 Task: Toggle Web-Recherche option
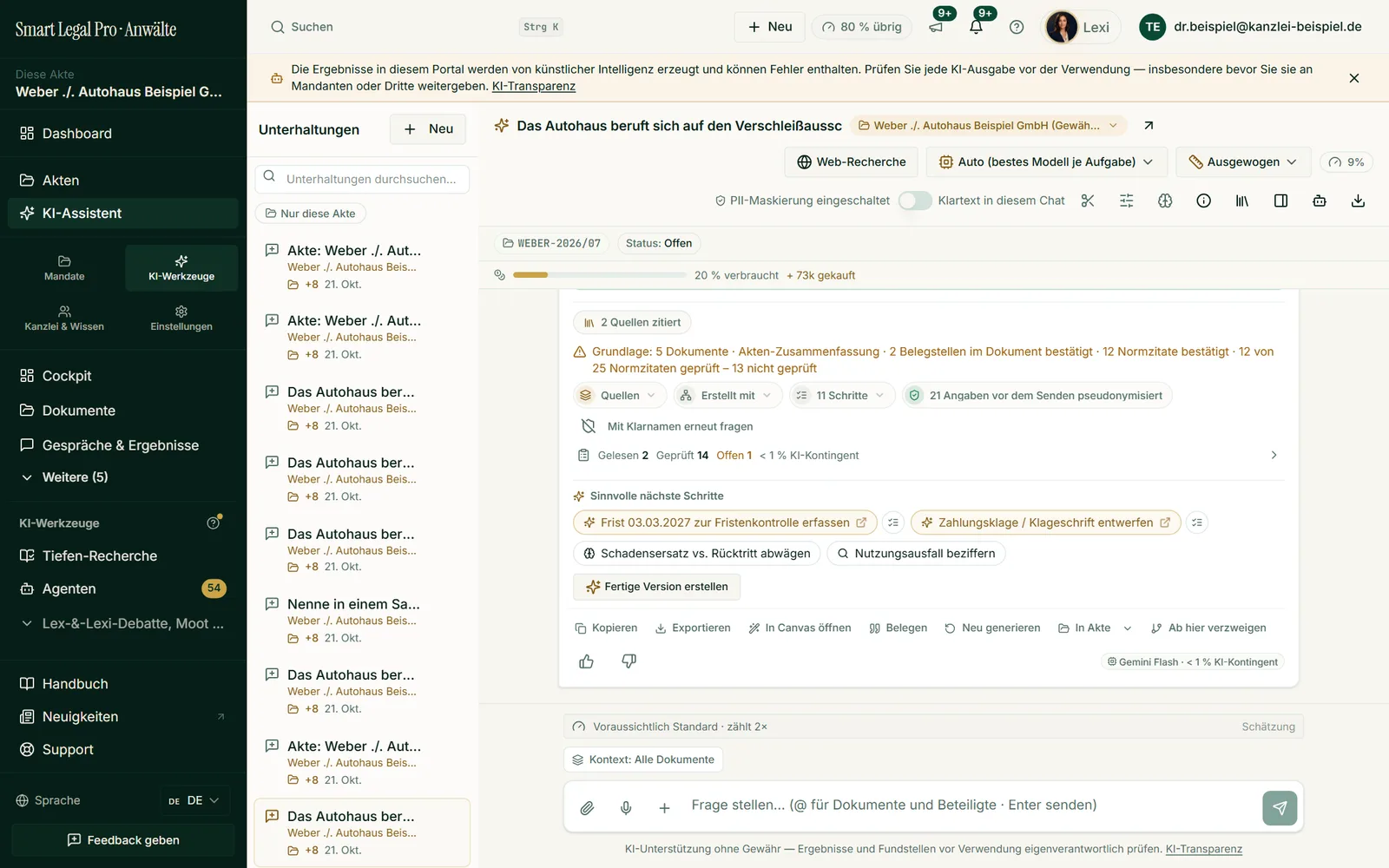click(x=852, y=162)
